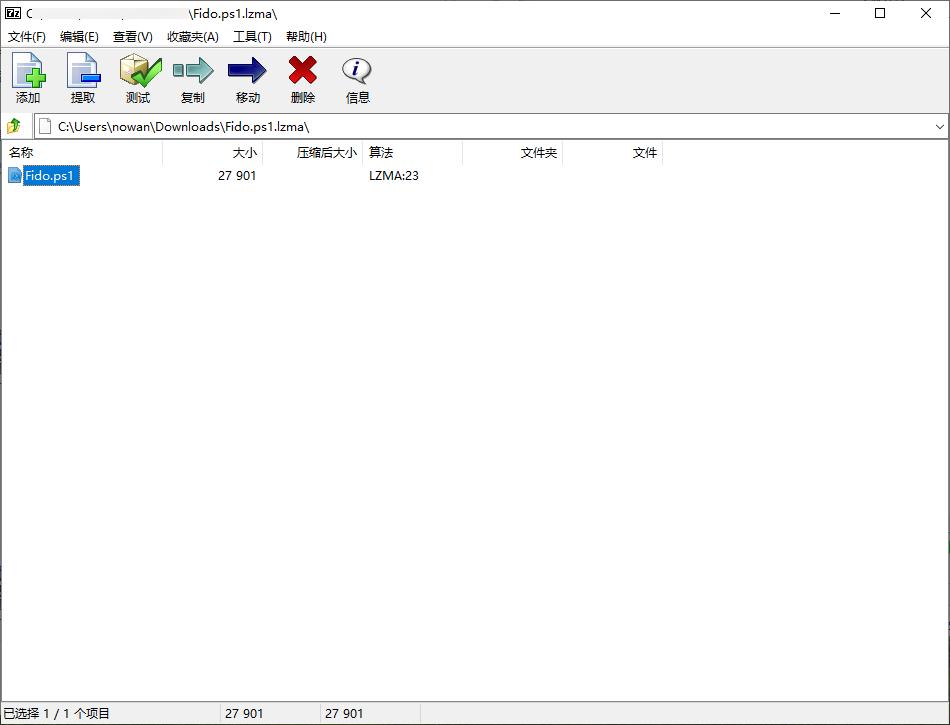Click the Fido.ps1 file icon
Image resolution: width=950 pixels, height=725 pixels.
[x=14, y=175]
